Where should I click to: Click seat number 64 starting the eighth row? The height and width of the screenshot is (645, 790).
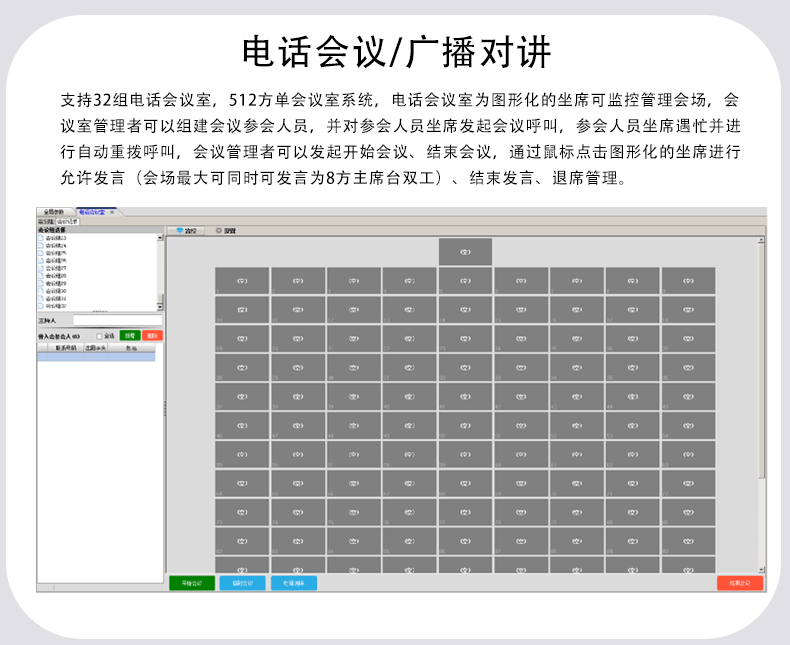(242, 484)
